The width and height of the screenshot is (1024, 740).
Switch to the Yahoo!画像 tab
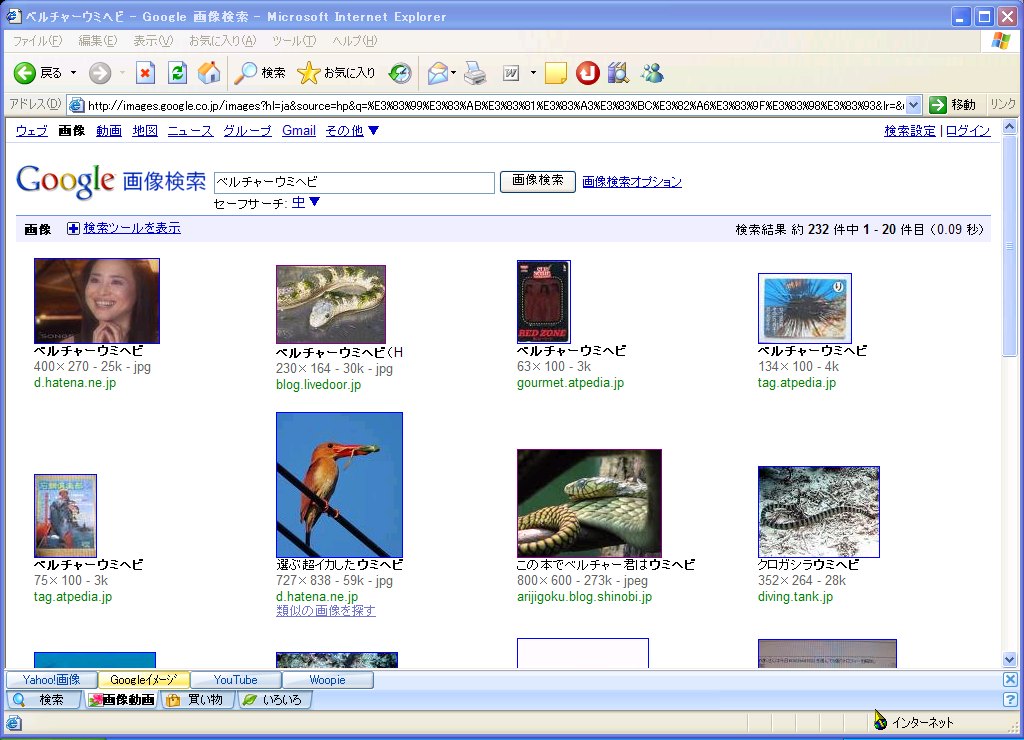(x=52, y=680)
